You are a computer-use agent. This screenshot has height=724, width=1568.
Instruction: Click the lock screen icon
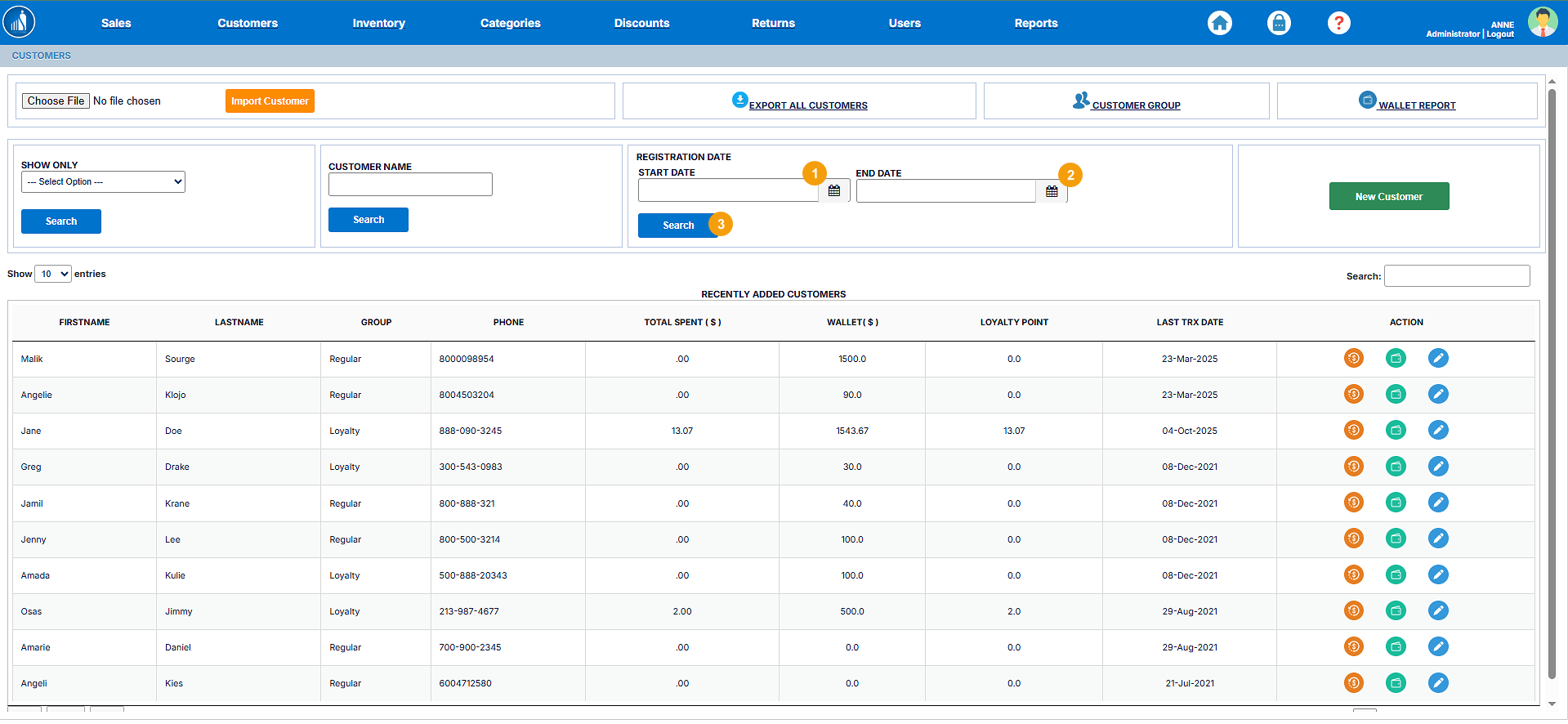1279,23
